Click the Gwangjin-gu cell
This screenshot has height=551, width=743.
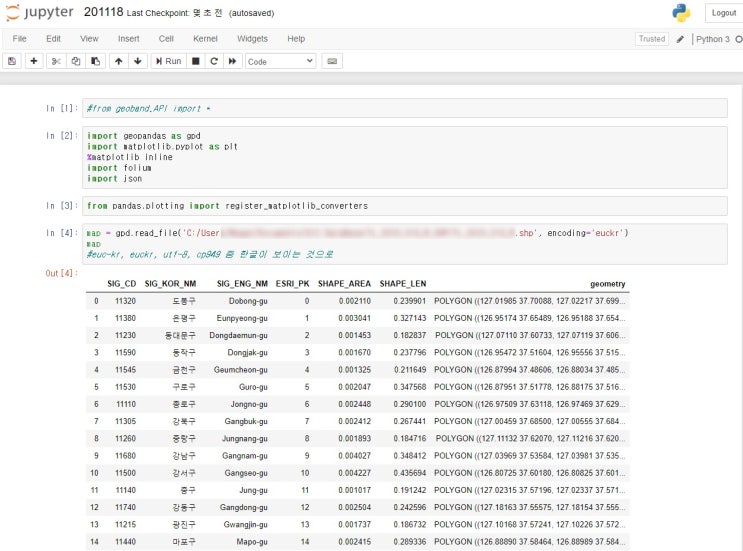[245, 524]
